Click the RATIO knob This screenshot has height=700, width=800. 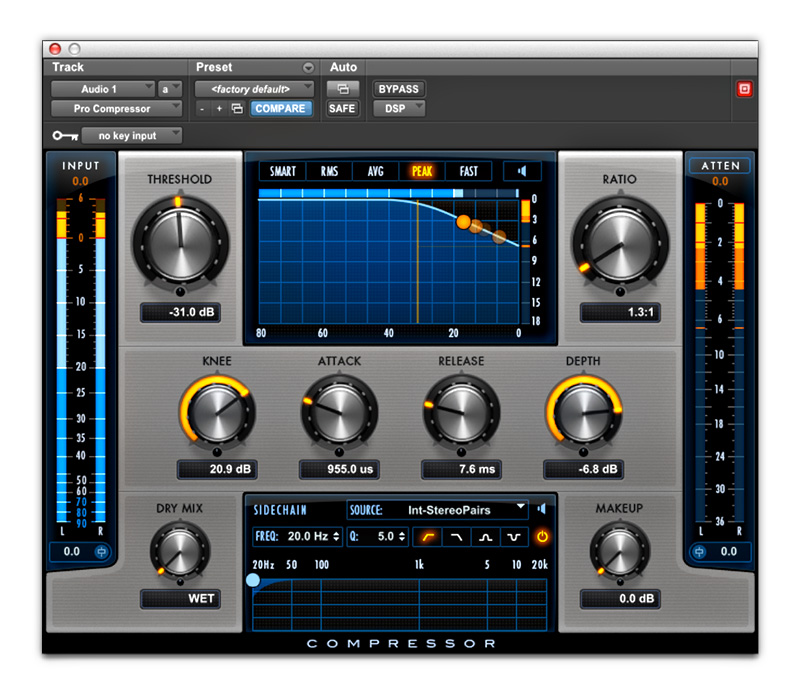(x=620, y=245)
